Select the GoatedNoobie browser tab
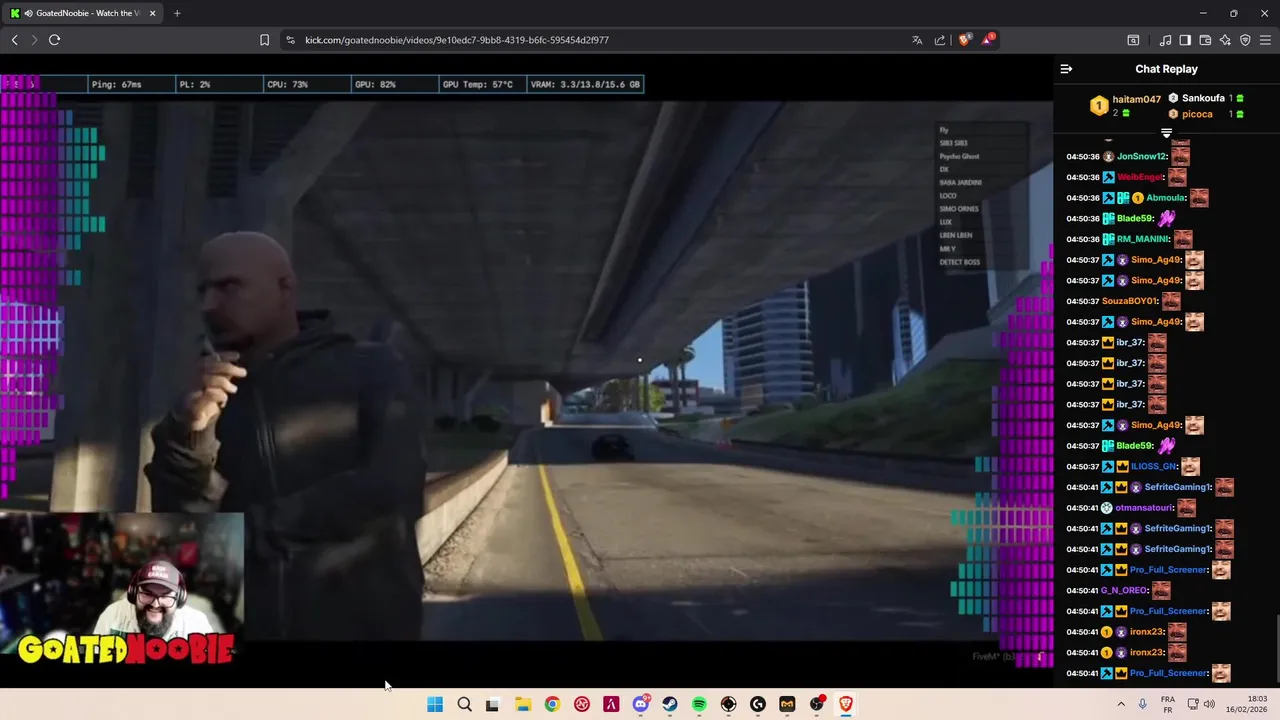The image size is (1280, 720). (85, 13)
